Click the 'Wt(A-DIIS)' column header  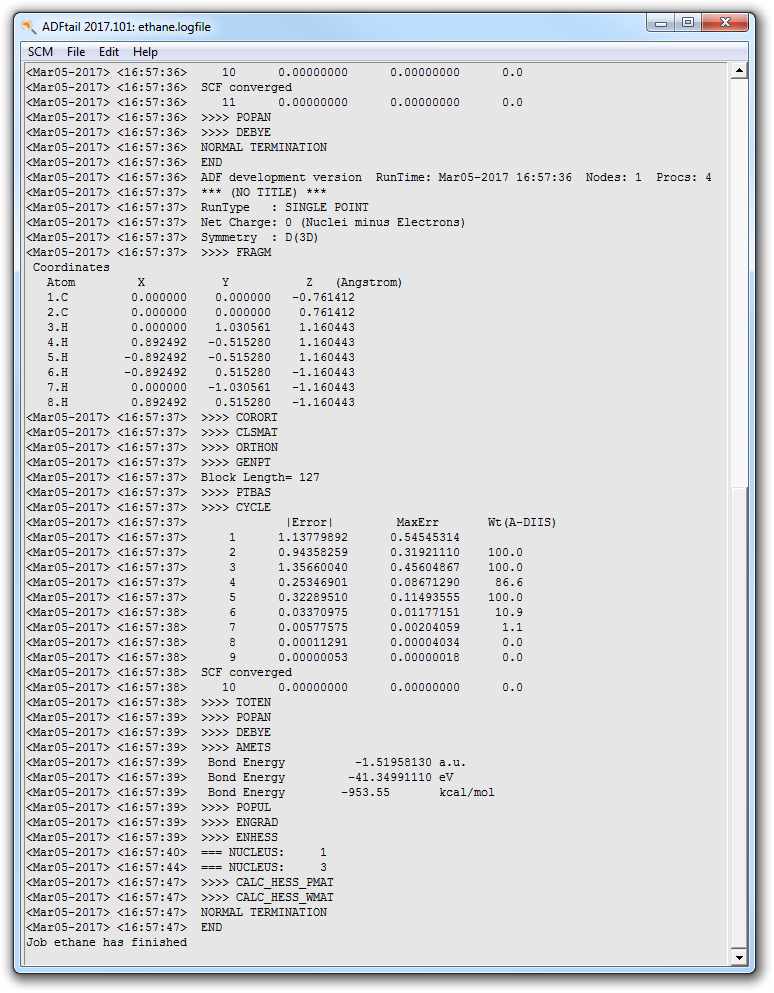point(522,522)
